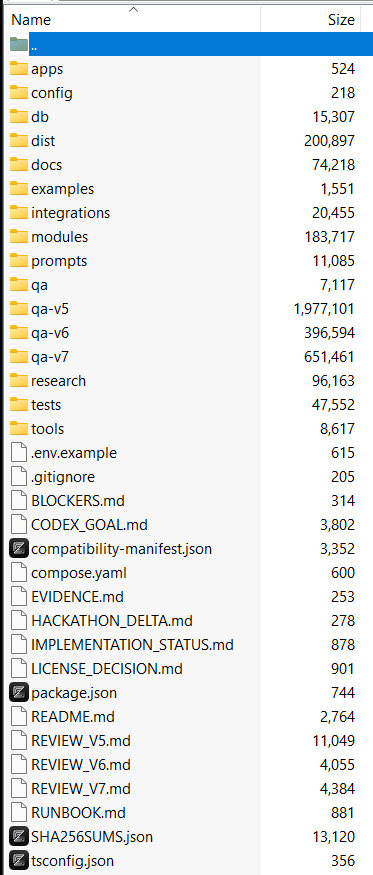Click the RUNBOOK.md file name
Viewport: 373px width, 875px height.
78,812
